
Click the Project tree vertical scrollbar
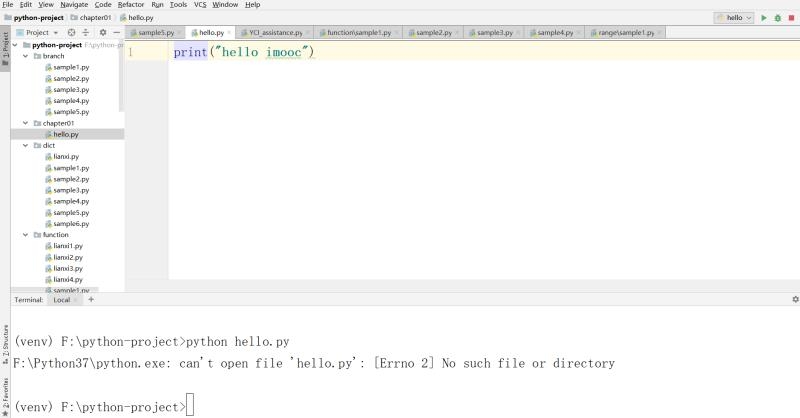(x=121, y=77)
